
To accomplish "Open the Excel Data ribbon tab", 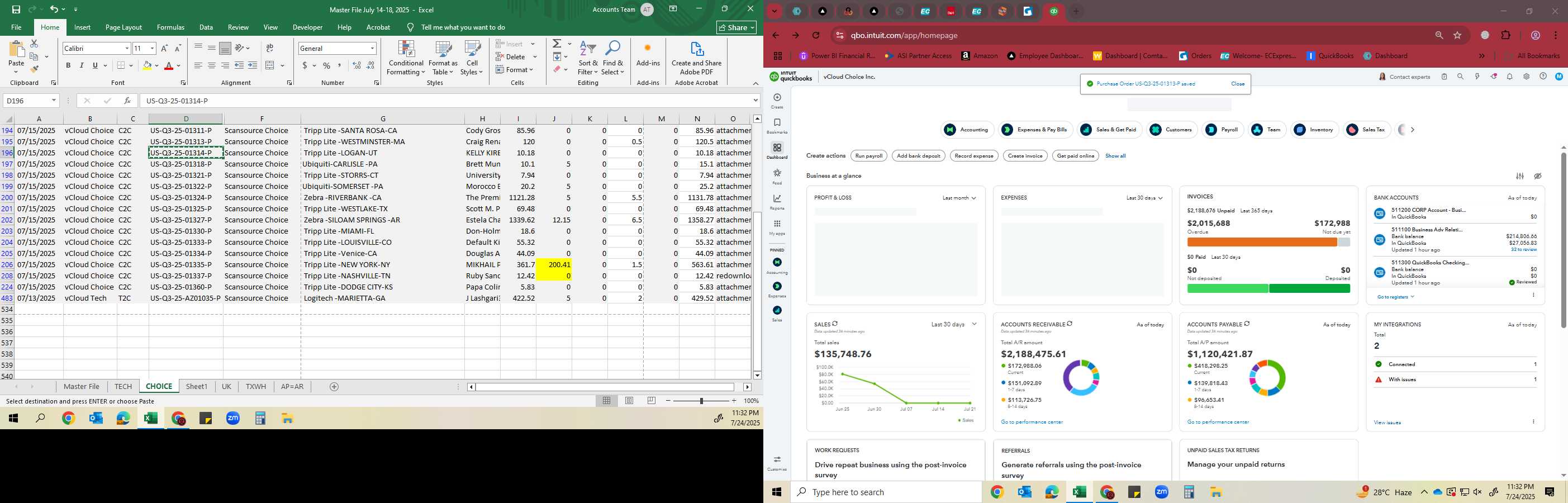I will (206, 27).
